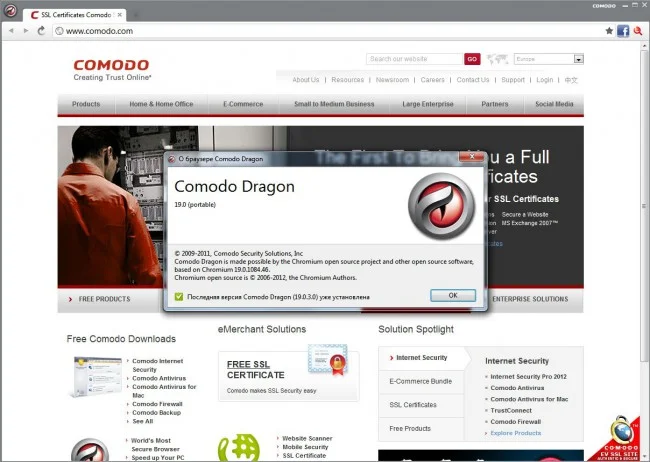Click Comodo Antivirus for Mac in spotlight
Screen dimensions: 650x462
click(x=529, y=399)
